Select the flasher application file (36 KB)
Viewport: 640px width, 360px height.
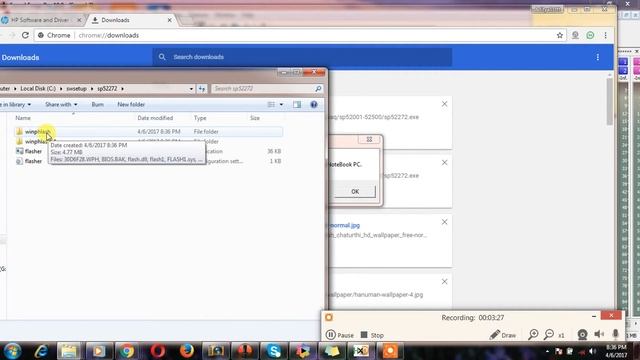(149, 151)
